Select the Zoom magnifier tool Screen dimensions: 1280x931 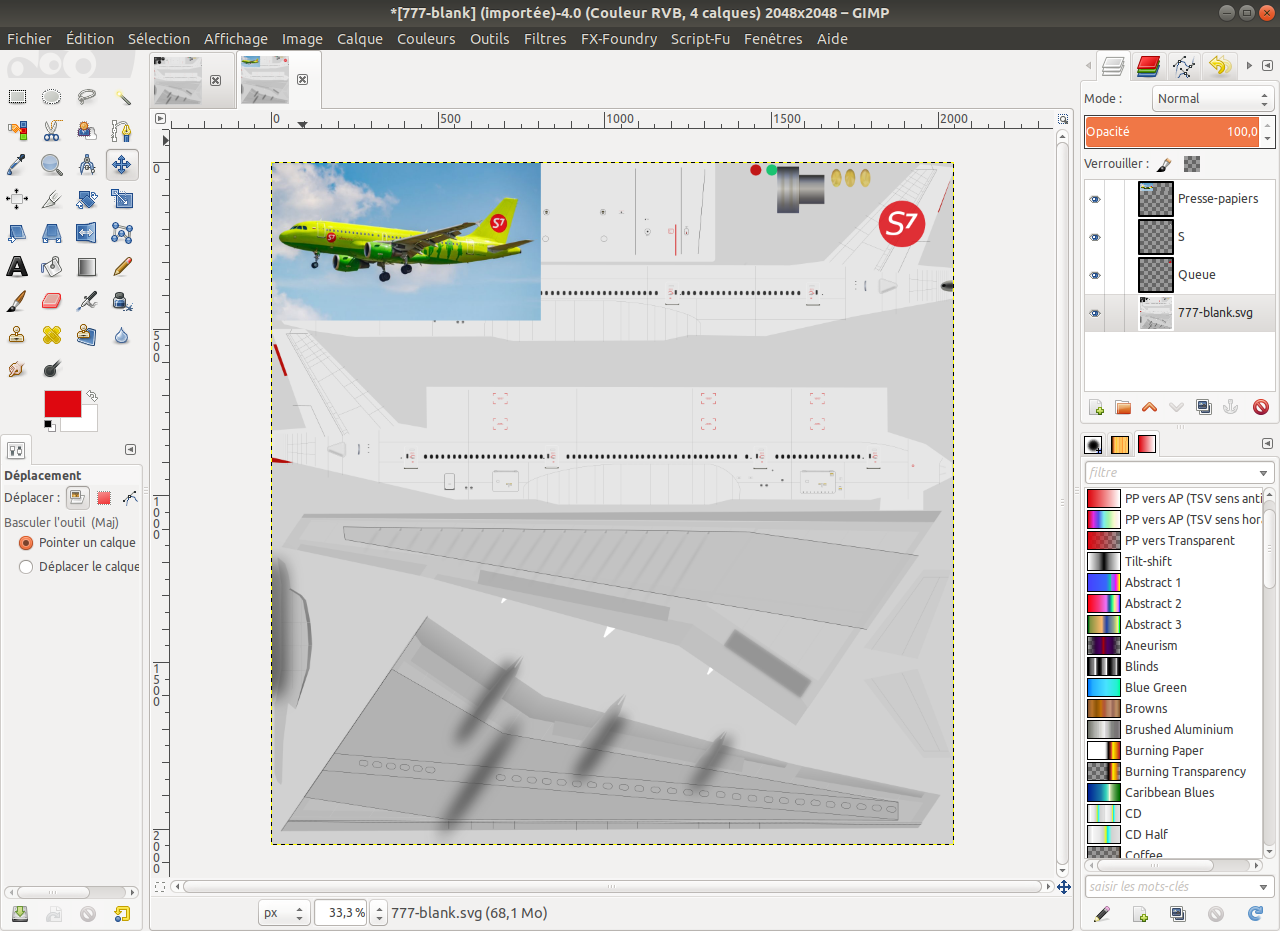52,165
